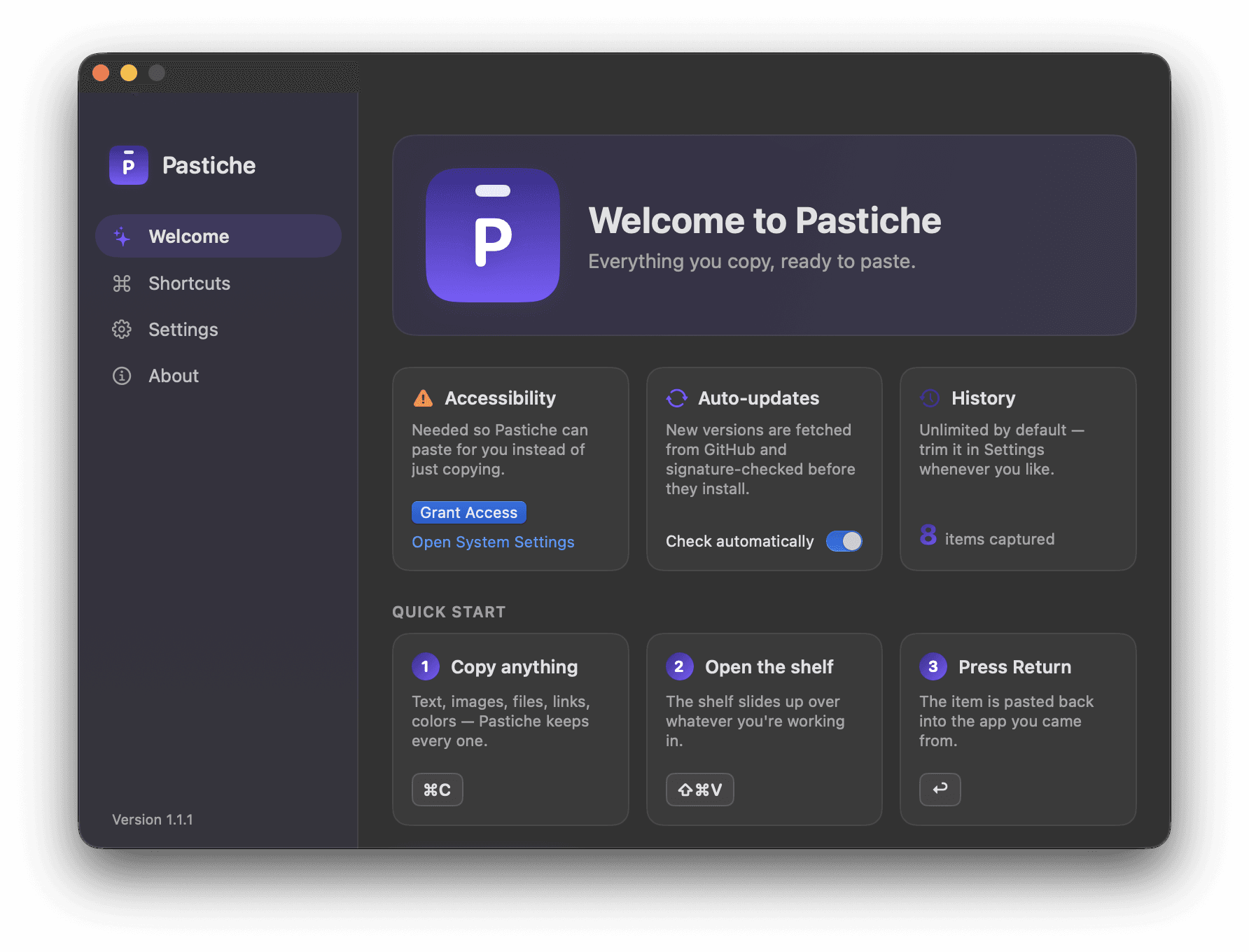The width and height of the screenshot is (1249, 952).
Task: Open the Welcome sidebar item
Action: click(x=218, y=237)
